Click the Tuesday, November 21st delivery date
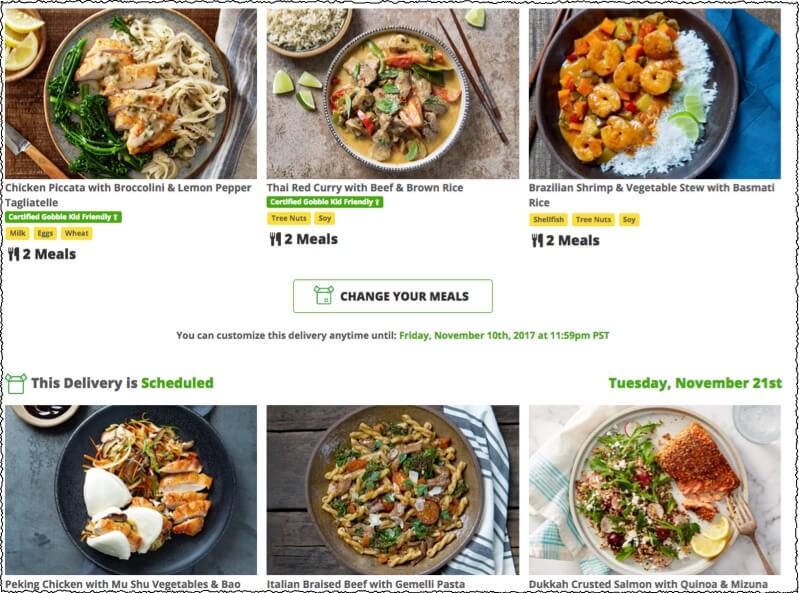Viewport: 799px width, 593px height. coord(695,383)
